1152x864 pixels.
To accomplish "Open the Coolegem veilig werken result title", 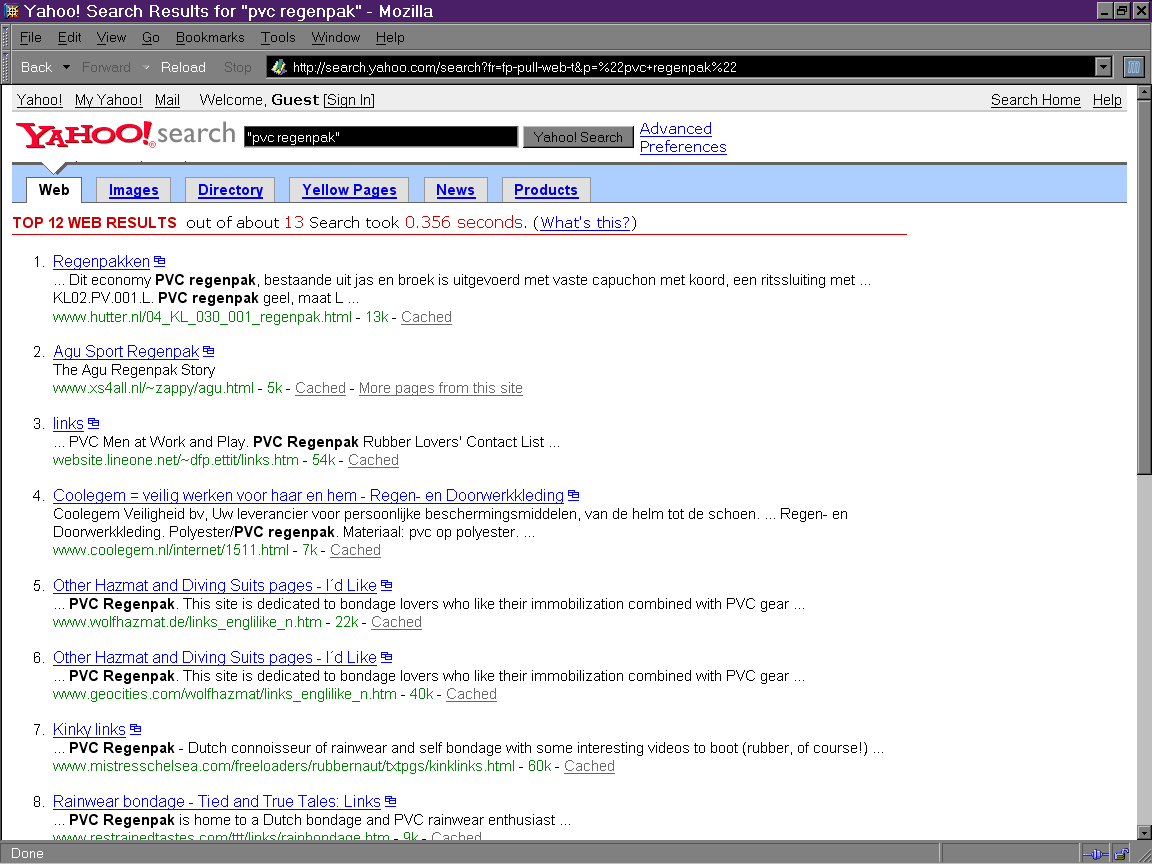I will (309, 495).
